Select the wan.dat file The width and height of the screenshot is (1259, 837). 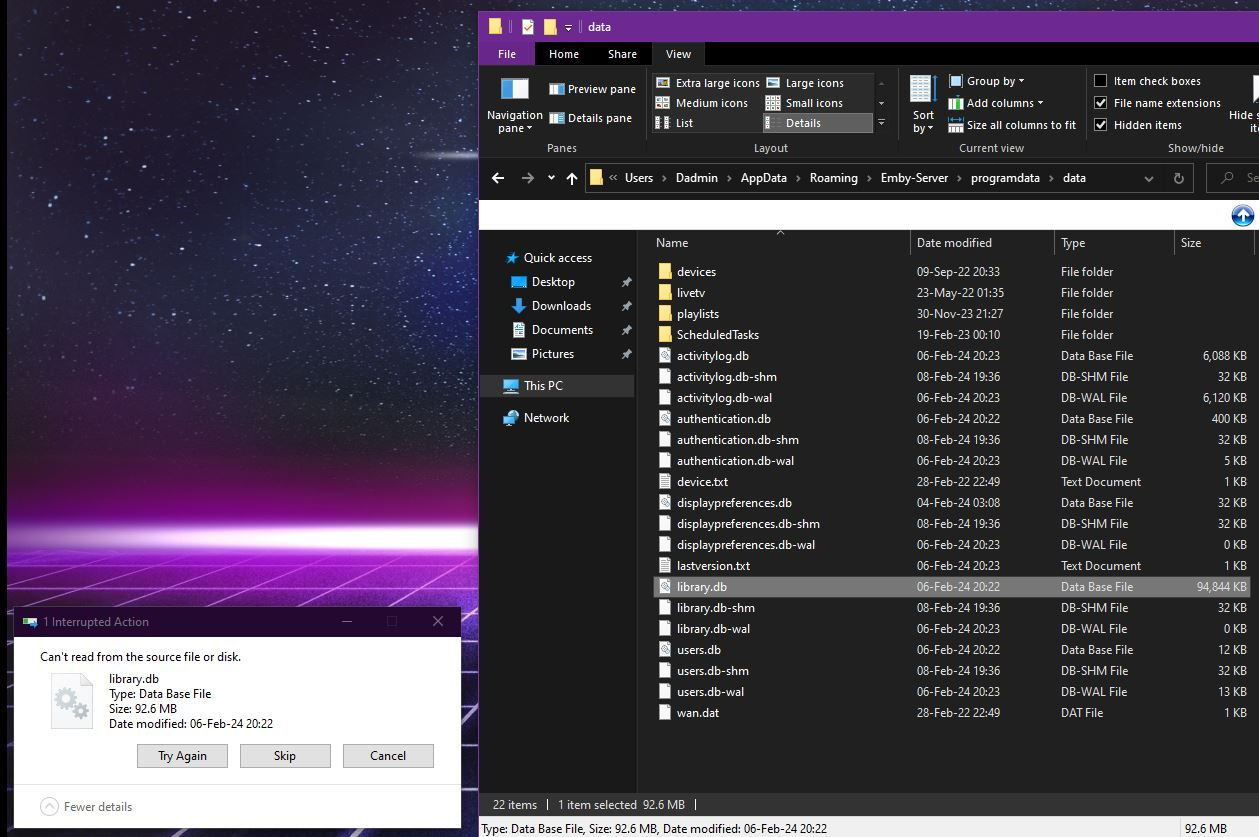697,713
